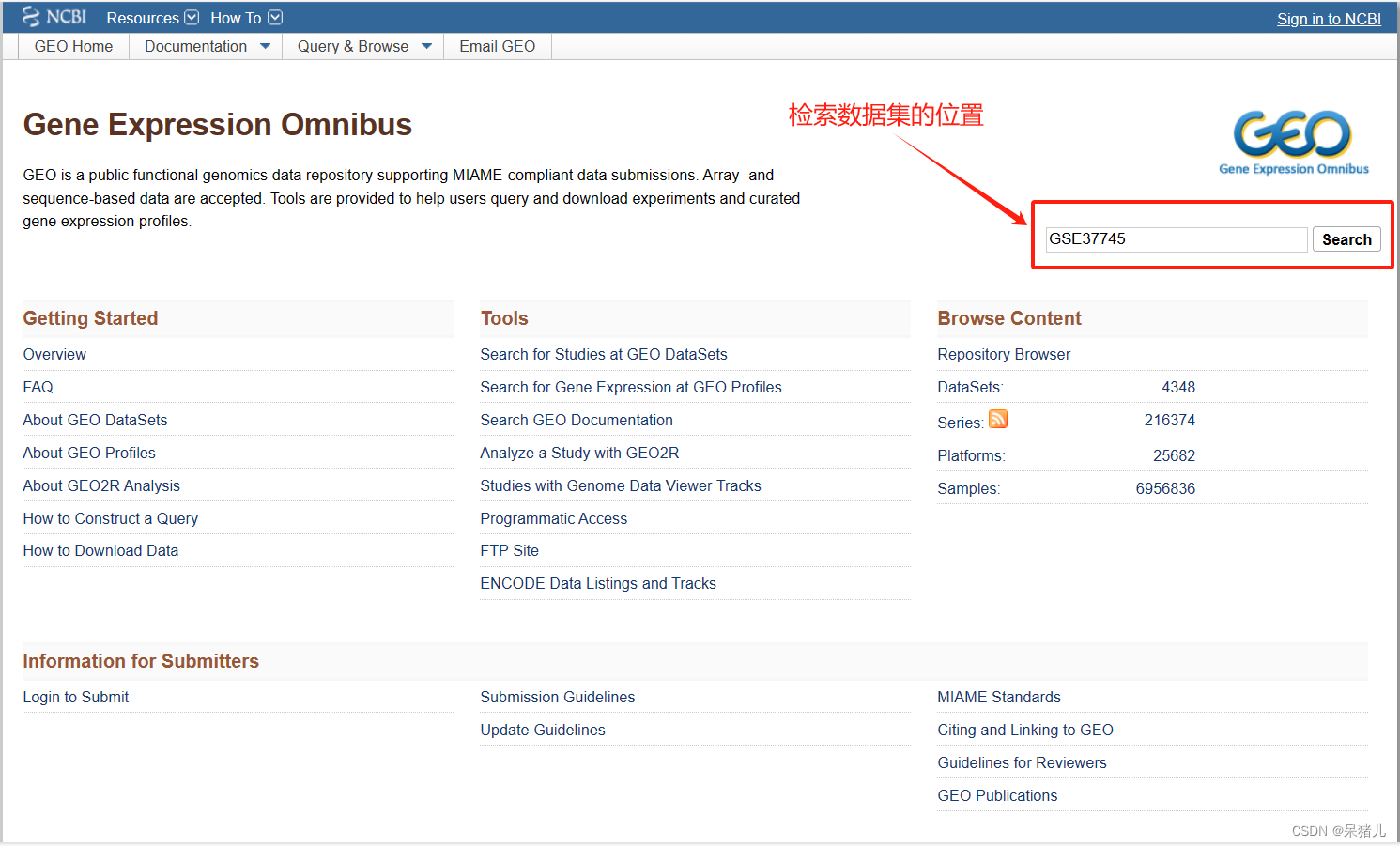Open Analyze a Study with GEO2R
The height and width of the screenshot is (846, 1400).
coord(579,453)
